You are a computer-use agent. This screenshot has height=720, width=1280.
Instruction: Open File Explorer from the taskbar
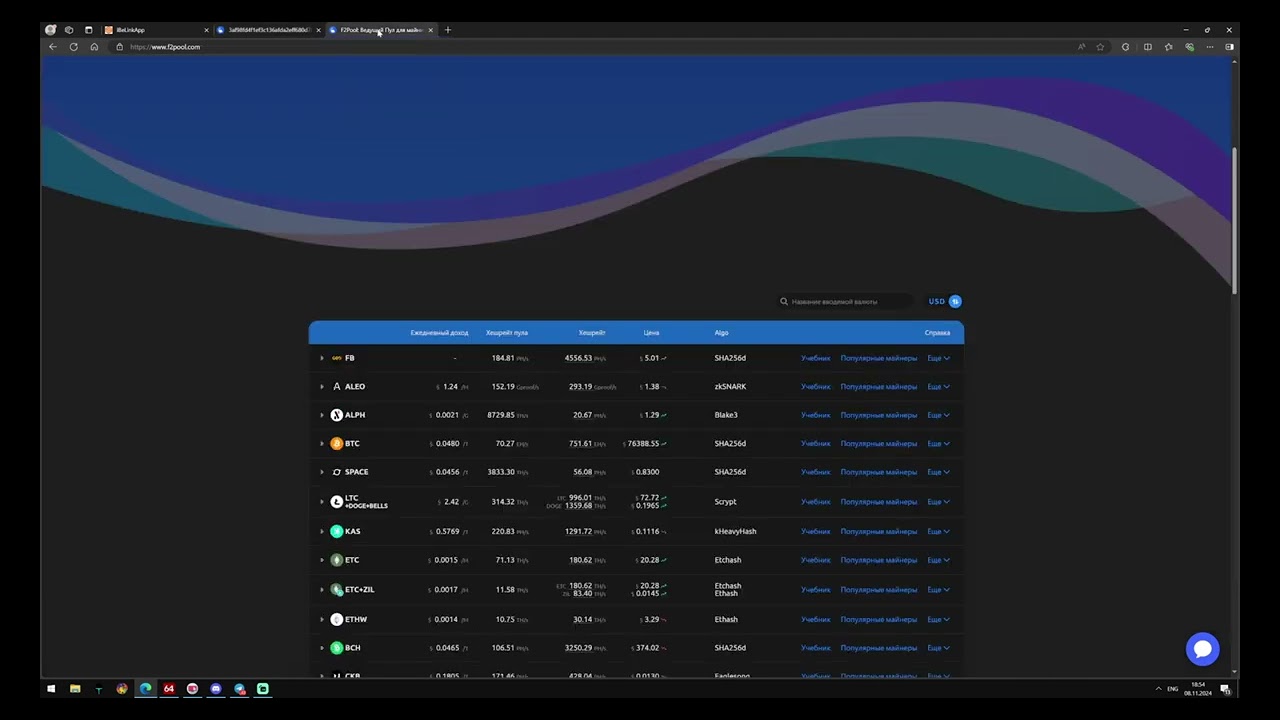point(75,689)
